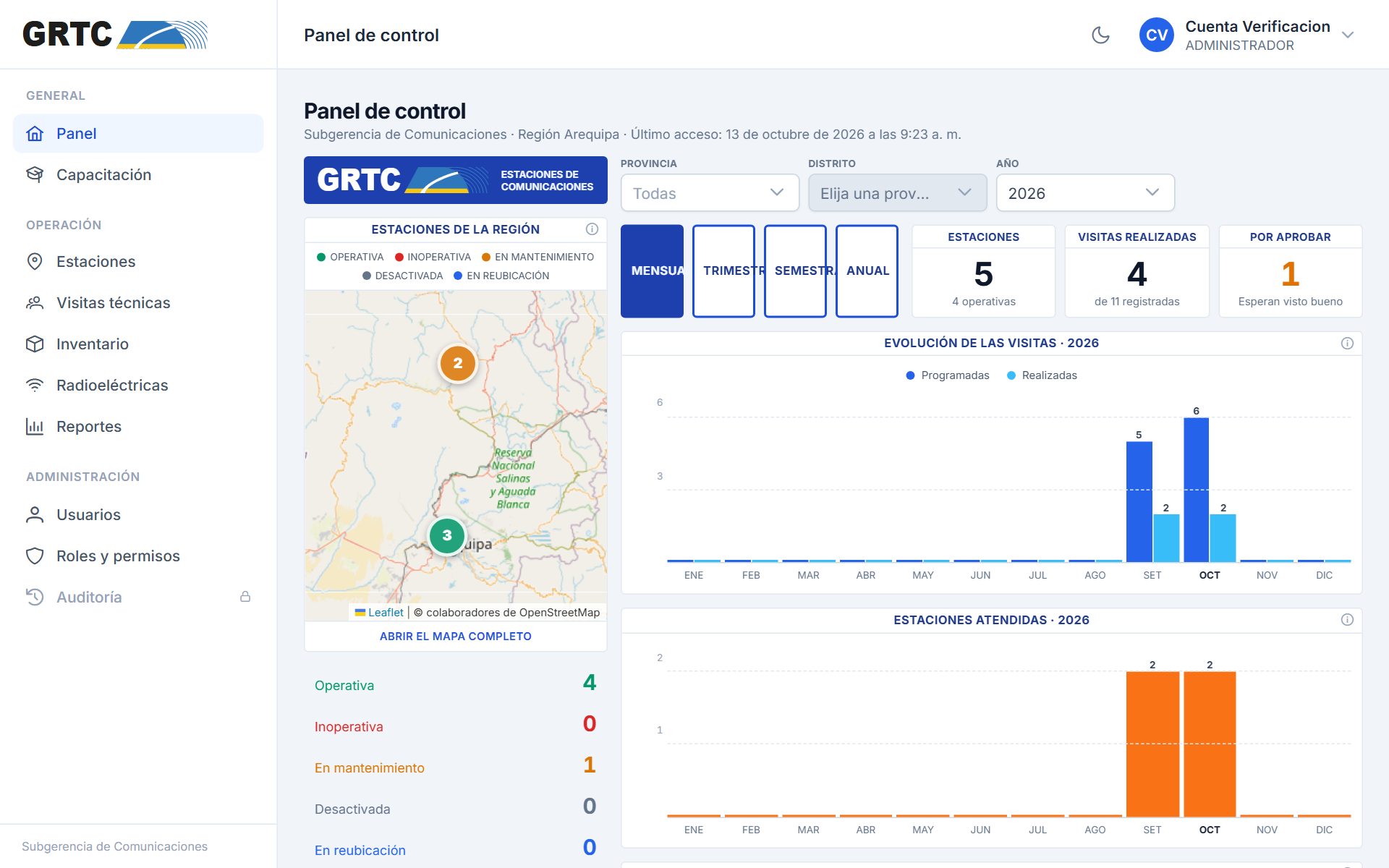This screenshot has width=1389, height=868.
Task: Click the Usuarios person icon
Action: click(x=35, y=515)
